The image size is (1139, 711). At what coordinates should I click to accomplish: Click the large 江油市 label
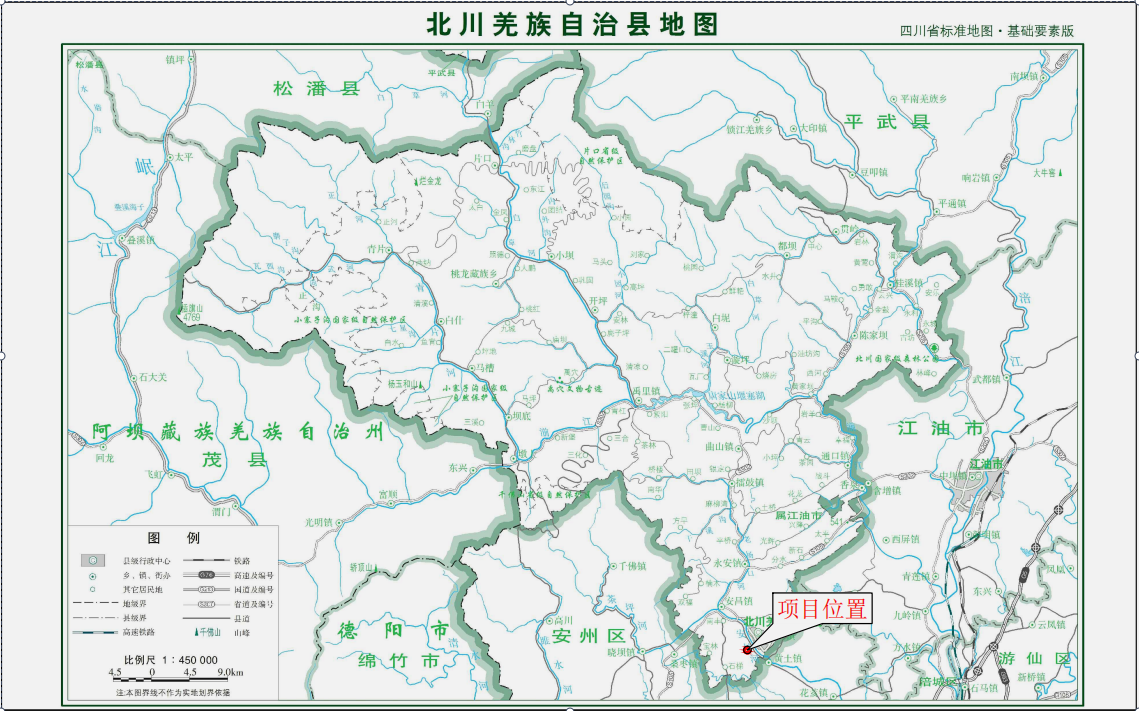(x=940, y=428)
